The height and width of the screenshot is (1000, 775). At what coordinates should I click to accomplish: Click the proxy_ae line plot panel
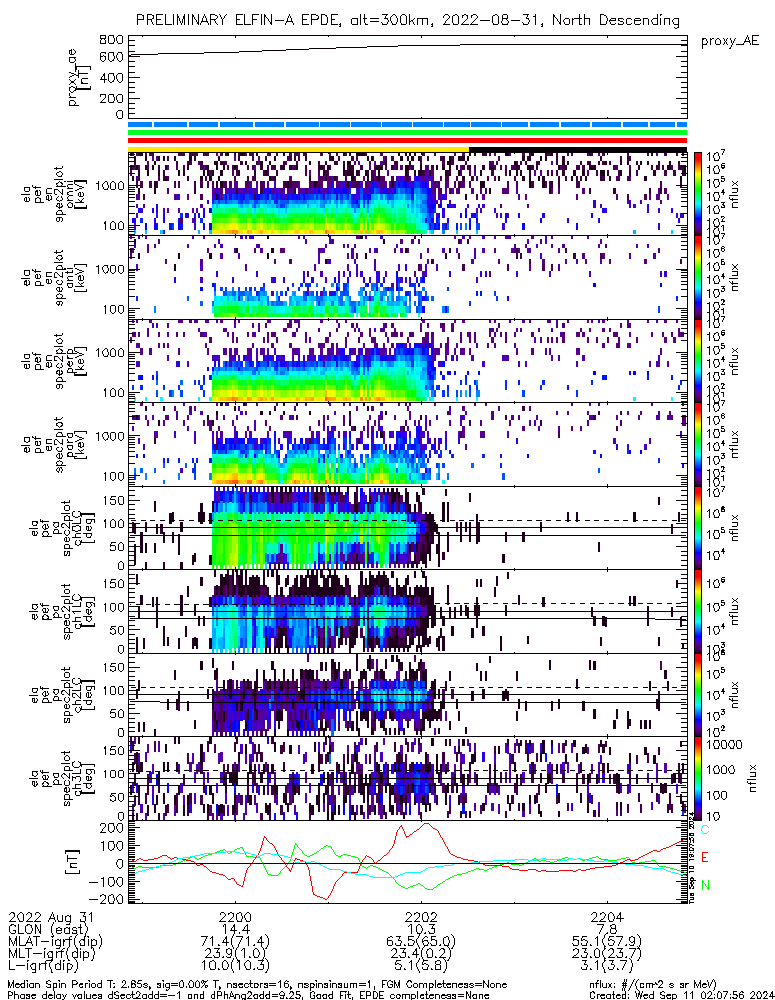(408, 77)
